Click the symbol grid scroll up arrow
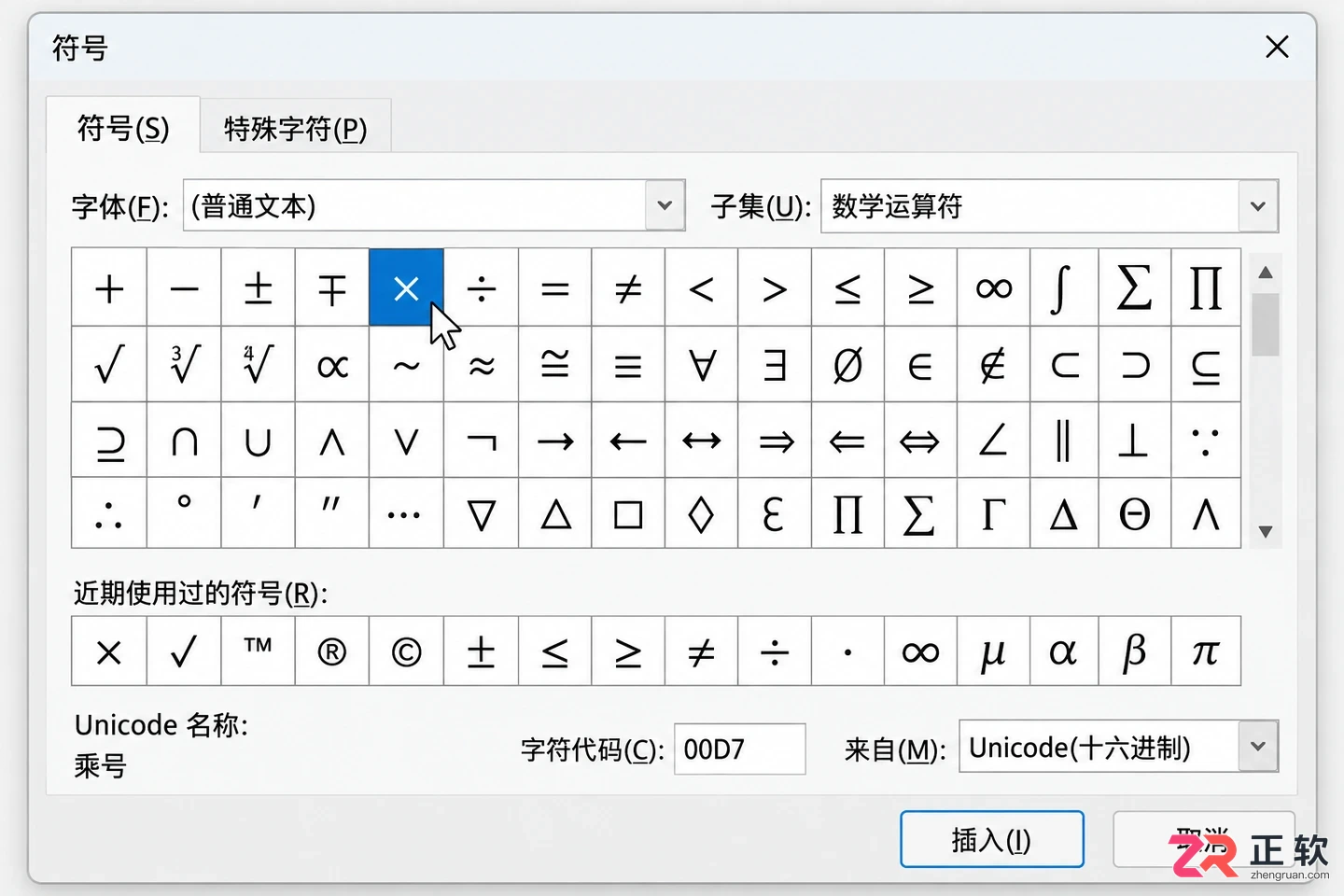Image resolution: width=1344 pixels, height=896 pixels. click(1266, 273)
